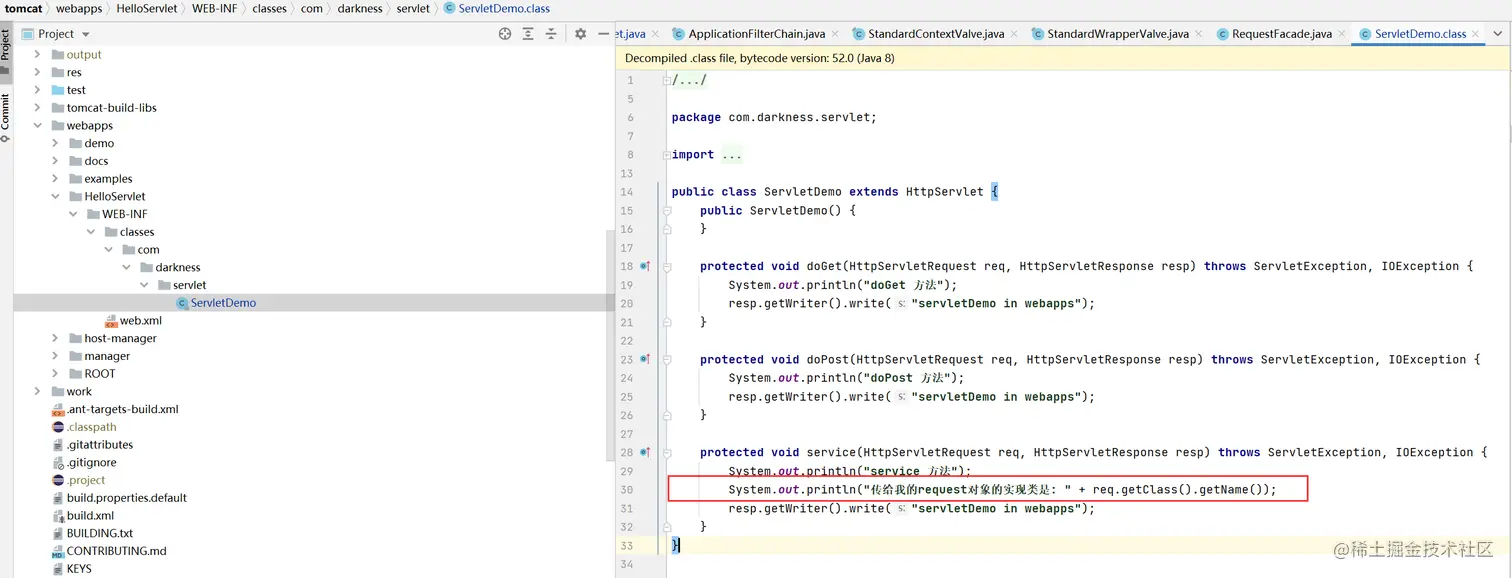The width and height of the screenshot is (1512, 578).
Task: Show hidden editor tabs dropdown arrow
Action: click(x=1498, y=34)
